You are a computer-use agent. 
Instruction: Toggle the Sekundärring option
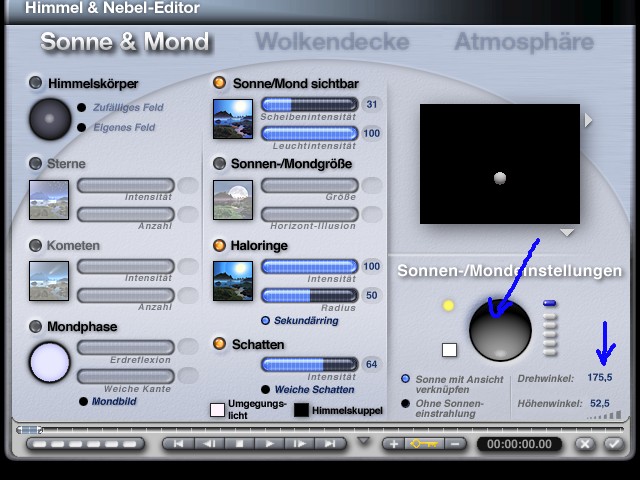pos(265,320)
